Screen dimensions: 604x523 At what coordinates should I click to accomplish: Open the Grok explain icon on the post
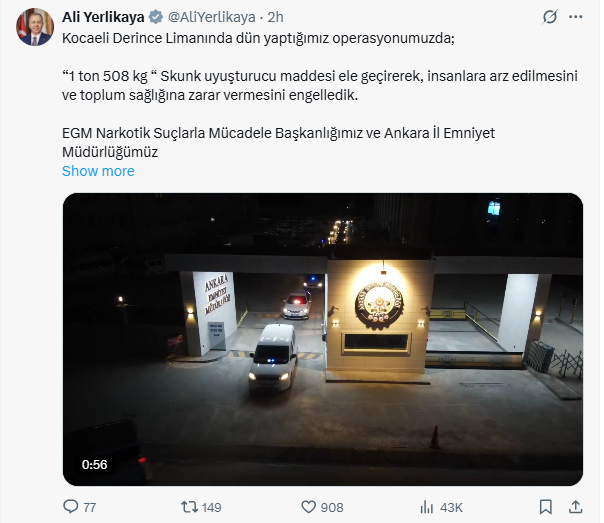tap(550, 17)
